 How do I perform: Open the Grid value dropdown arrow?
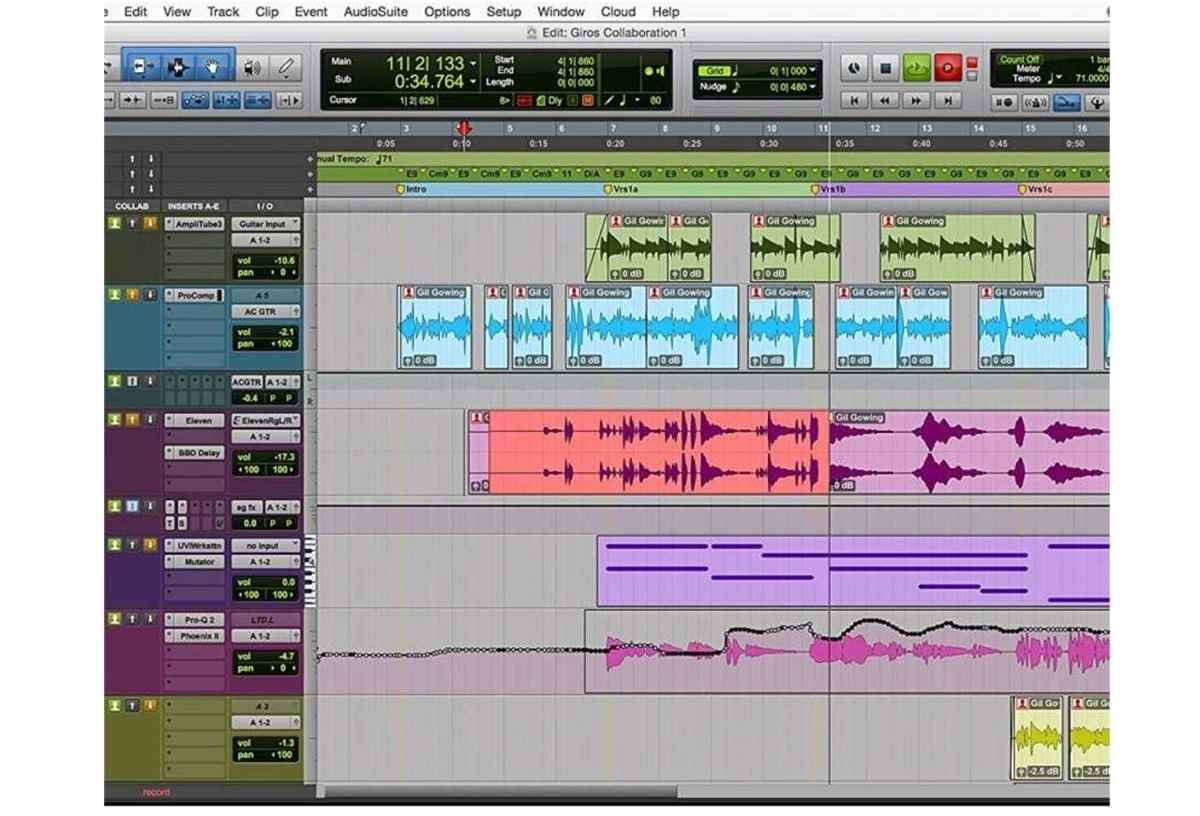pyautogui.click(x=812, y=71)
